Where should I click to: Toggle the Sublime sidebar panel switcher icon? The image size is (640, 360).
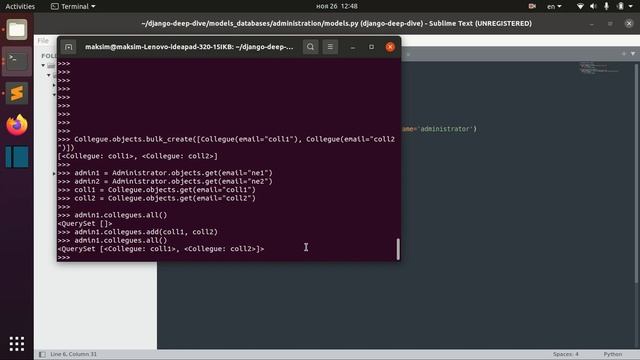point(42,354)
